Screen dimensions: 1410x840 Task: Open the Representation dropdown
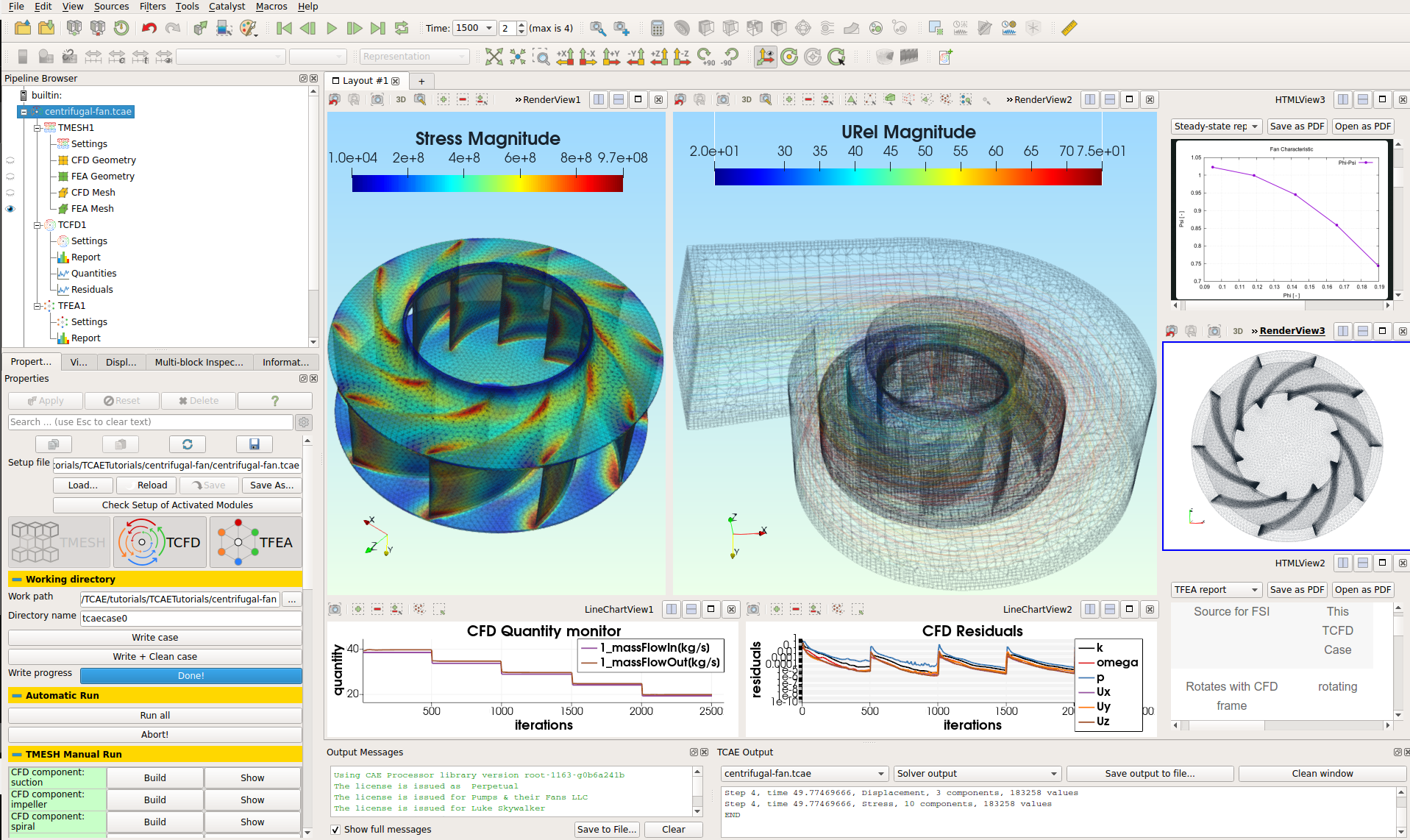coord(415,57)
